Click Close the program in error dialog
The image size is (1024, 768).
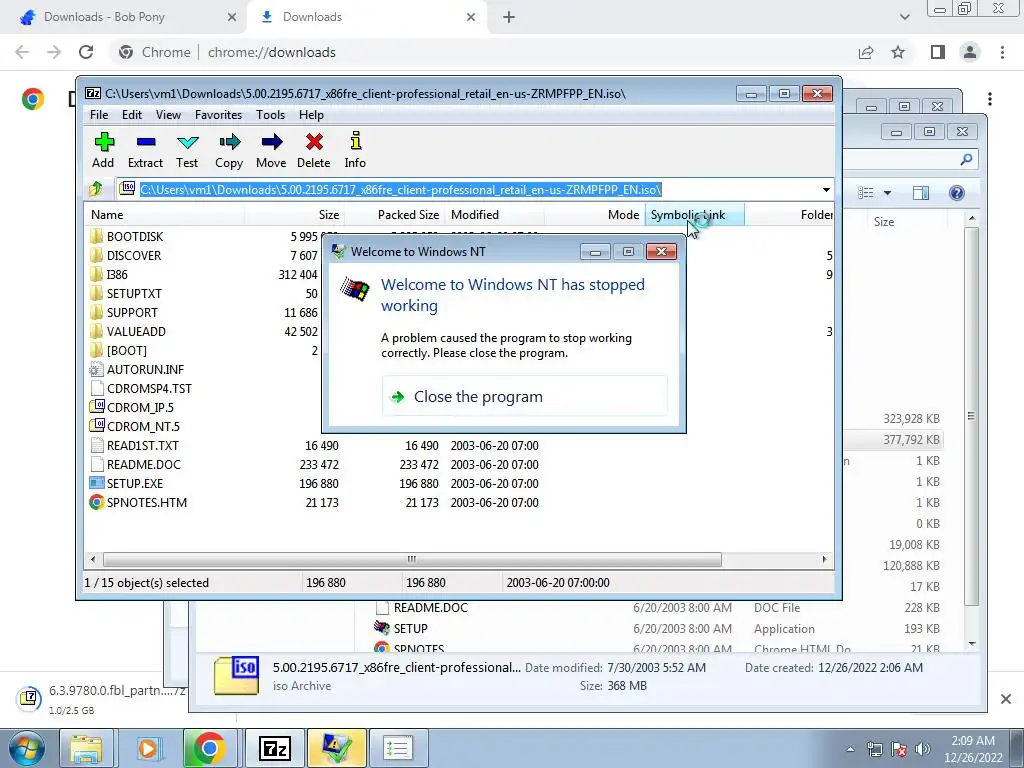pyautogui.click(x=525, y=396)
